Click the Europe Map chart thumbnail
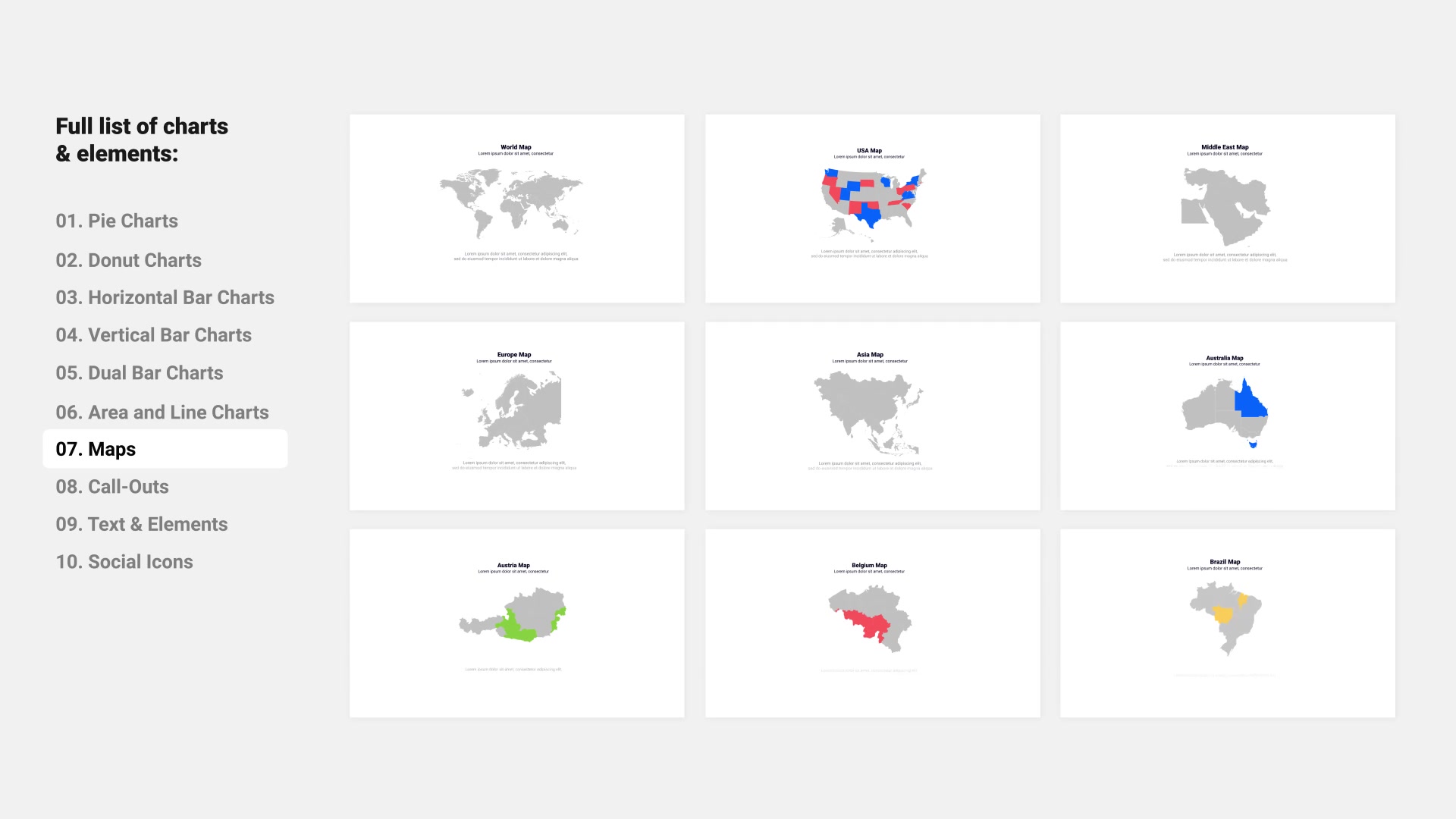 point(517,415)
